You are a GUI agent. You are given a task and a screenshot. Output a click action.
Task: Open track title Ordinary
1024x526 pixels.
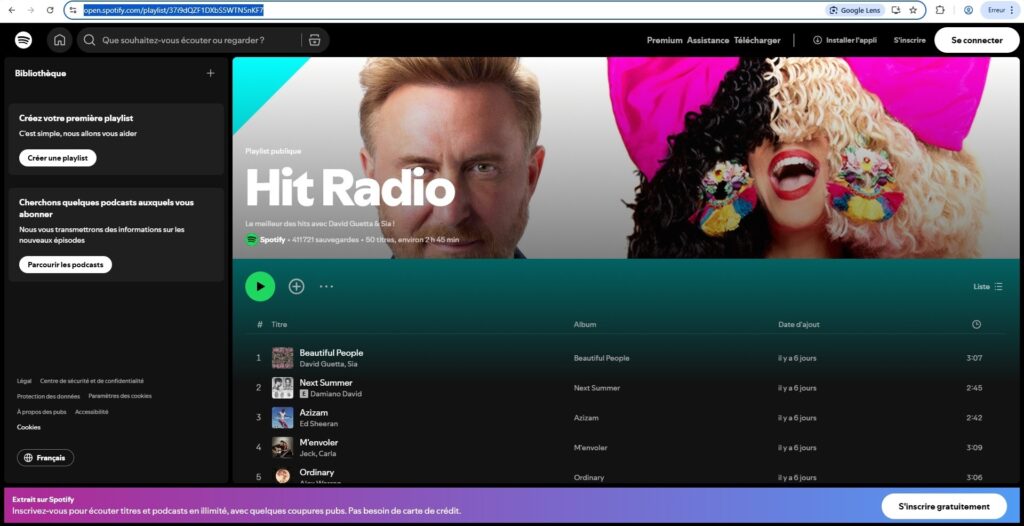(x=317, y=472)
